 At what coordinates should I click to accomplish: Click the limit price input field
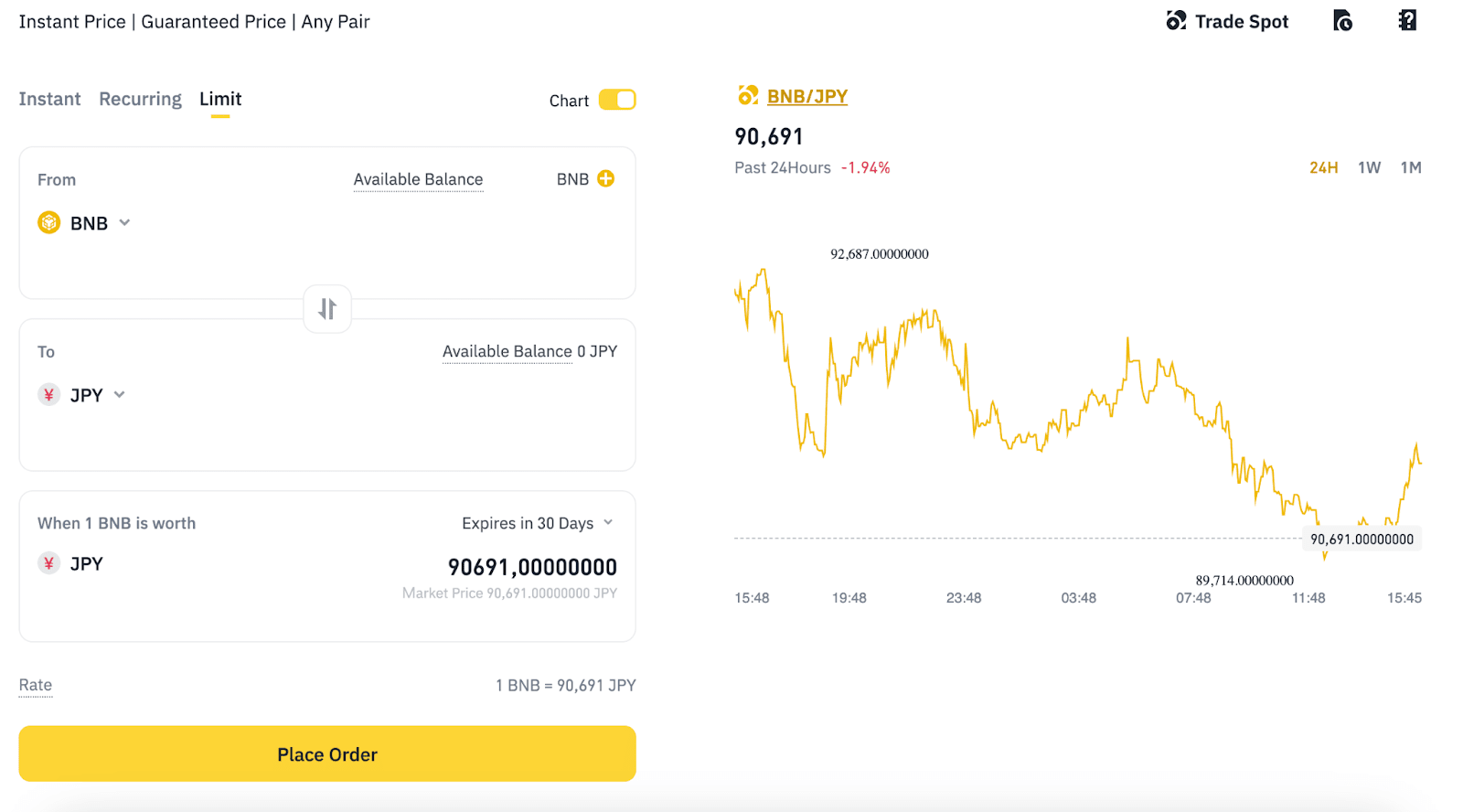click(x=531, y=567)
